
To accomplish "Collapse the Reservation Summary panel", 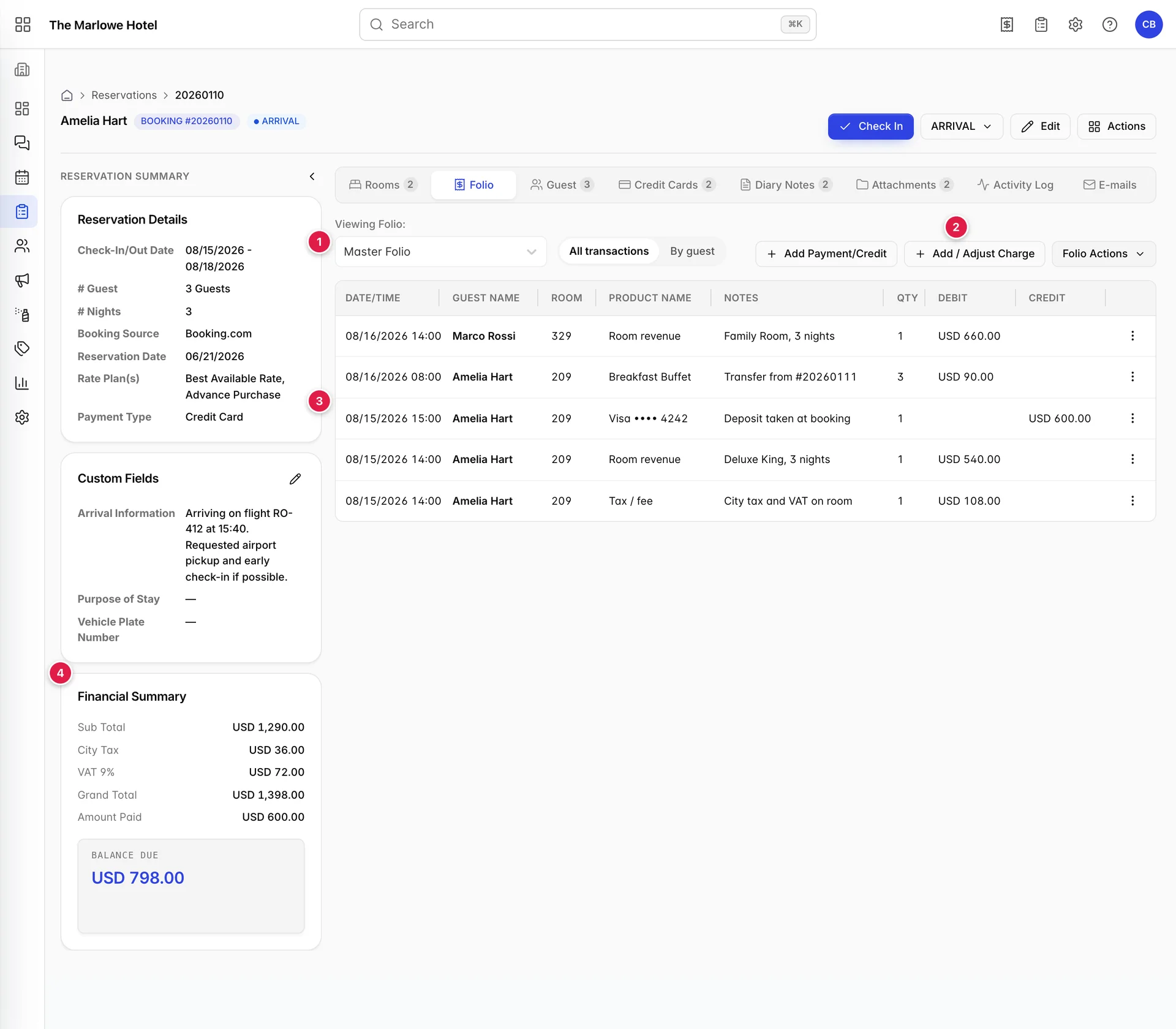I will (312, 176).
